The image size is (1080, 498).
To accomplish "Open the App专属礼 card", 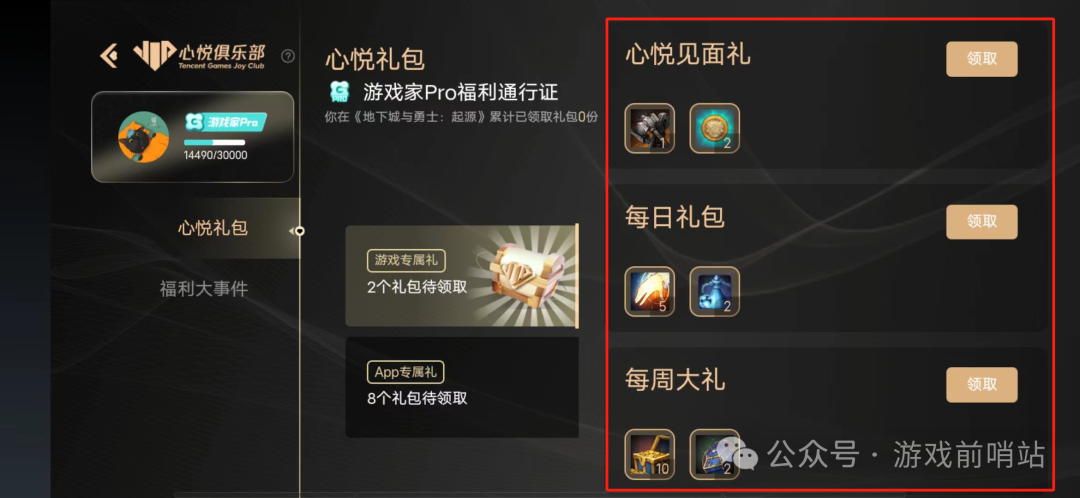I will coord(462,387).
